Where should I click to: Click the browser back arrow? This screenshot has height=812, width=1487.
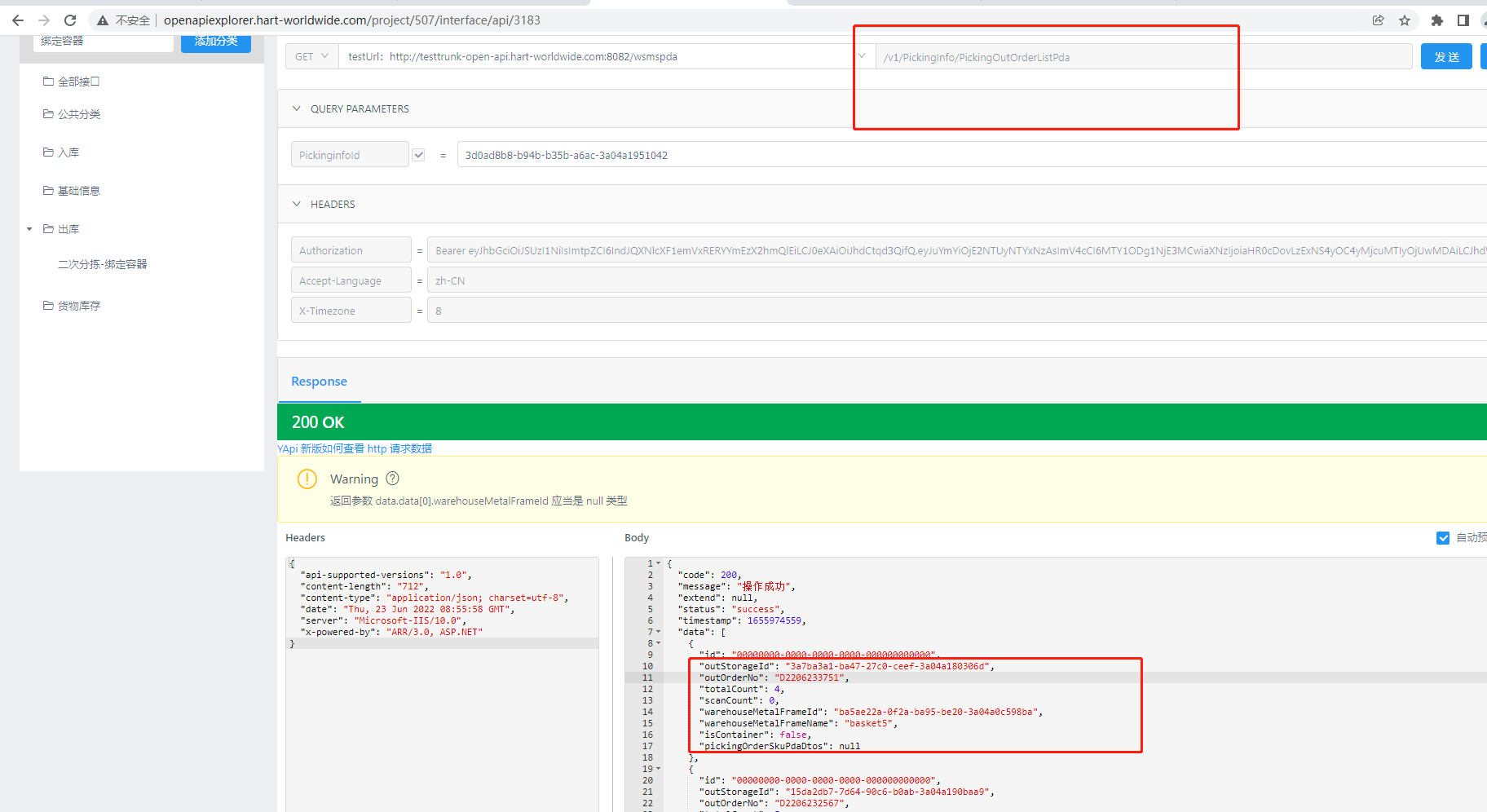click(x=18, y=20)
